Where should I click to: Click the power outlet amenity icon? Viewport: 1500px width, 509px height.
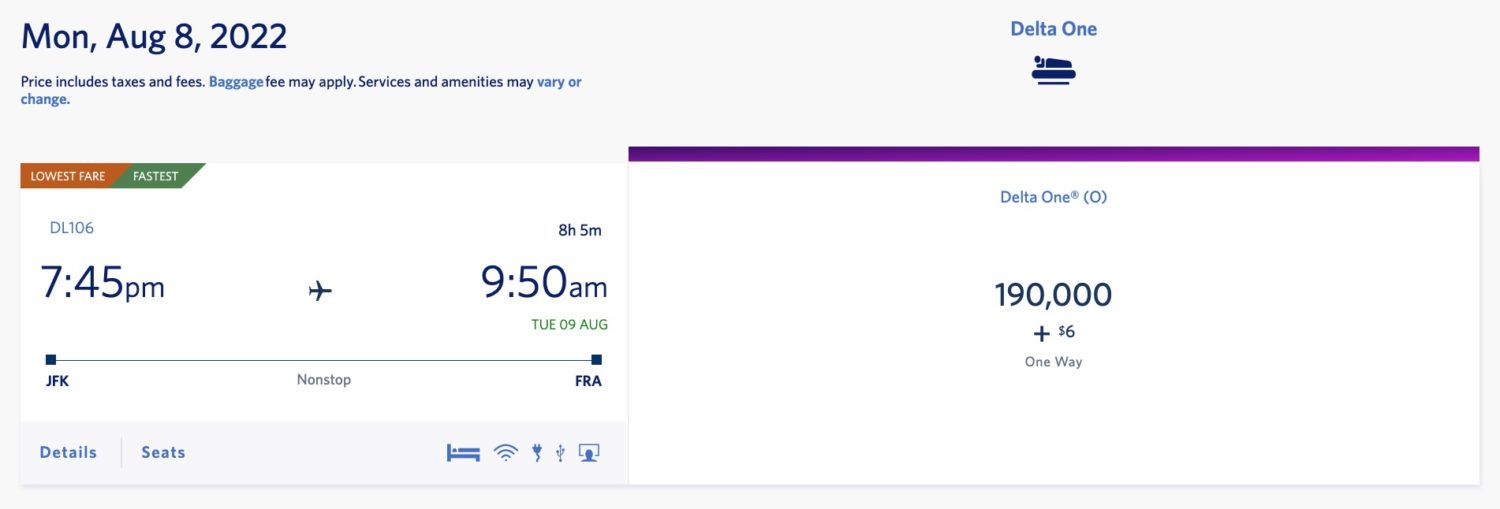point(537,453)
